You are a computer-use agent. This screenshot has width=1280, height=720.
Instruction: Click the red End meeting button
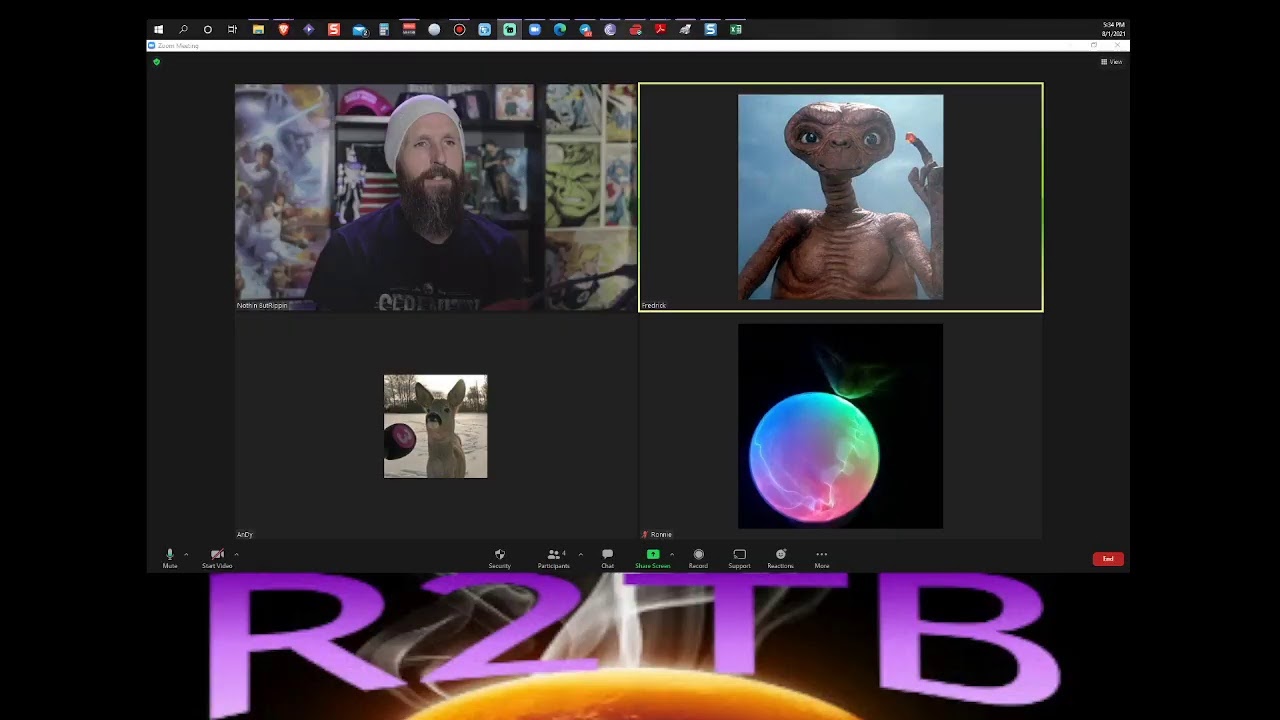pyautogui.click(x=1108, y=559)
